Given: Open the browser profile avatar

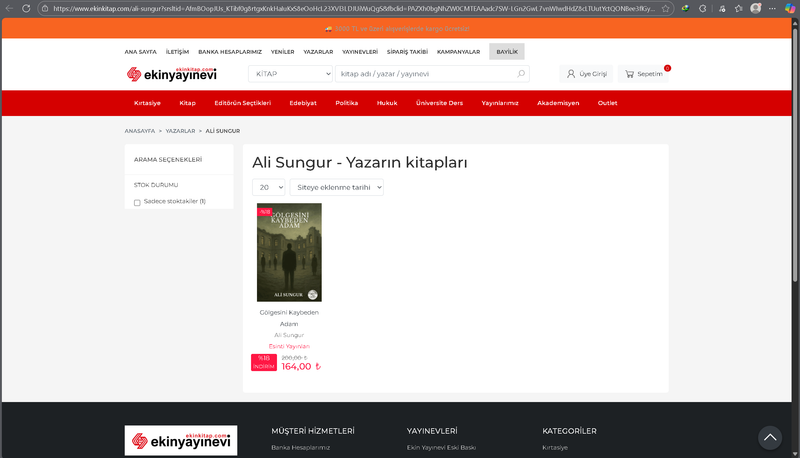Looking at the screenshot, I should [756, 8].
